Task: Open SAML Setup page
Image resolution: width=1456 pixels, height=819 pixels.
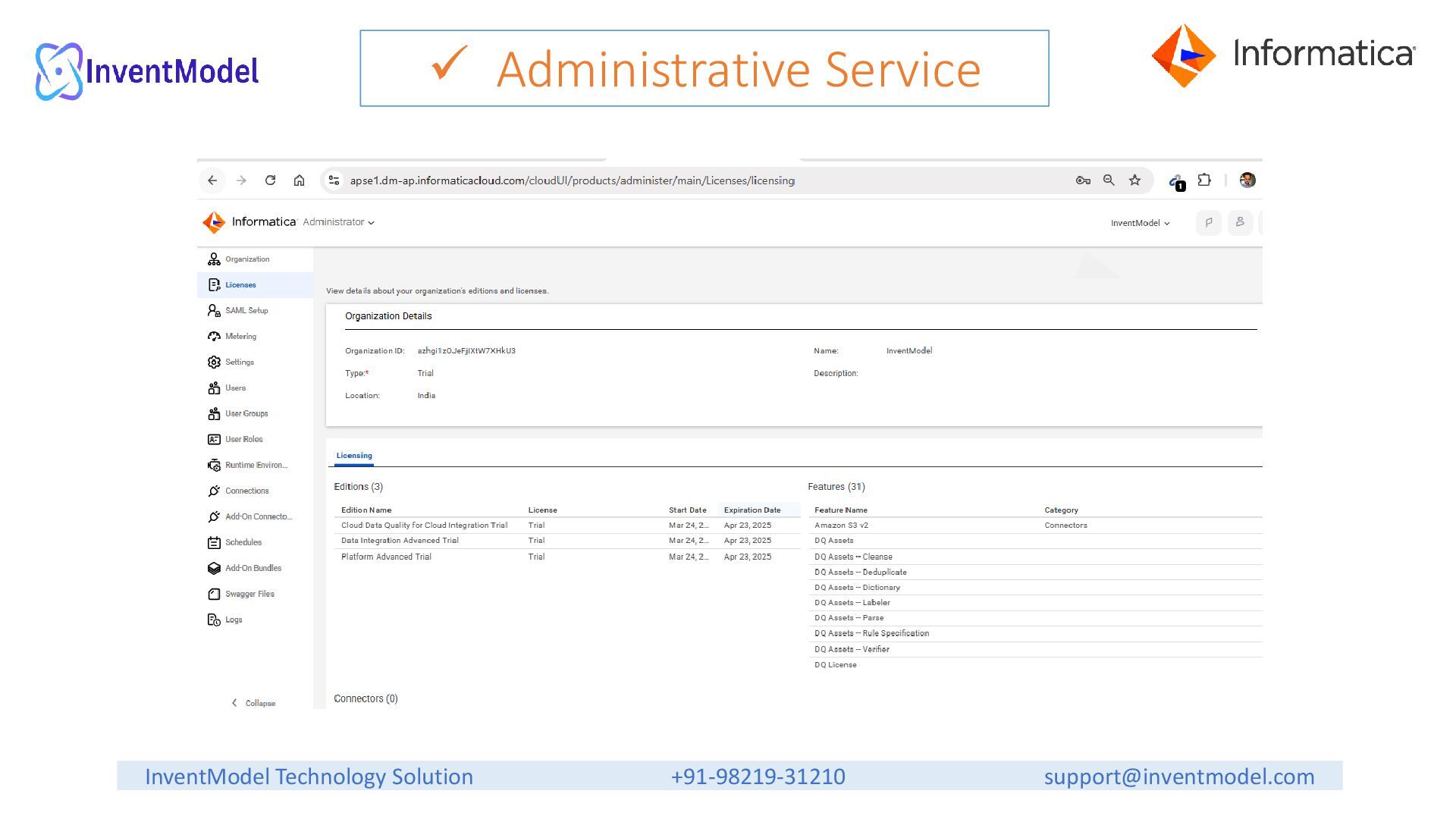Action: 255,311
